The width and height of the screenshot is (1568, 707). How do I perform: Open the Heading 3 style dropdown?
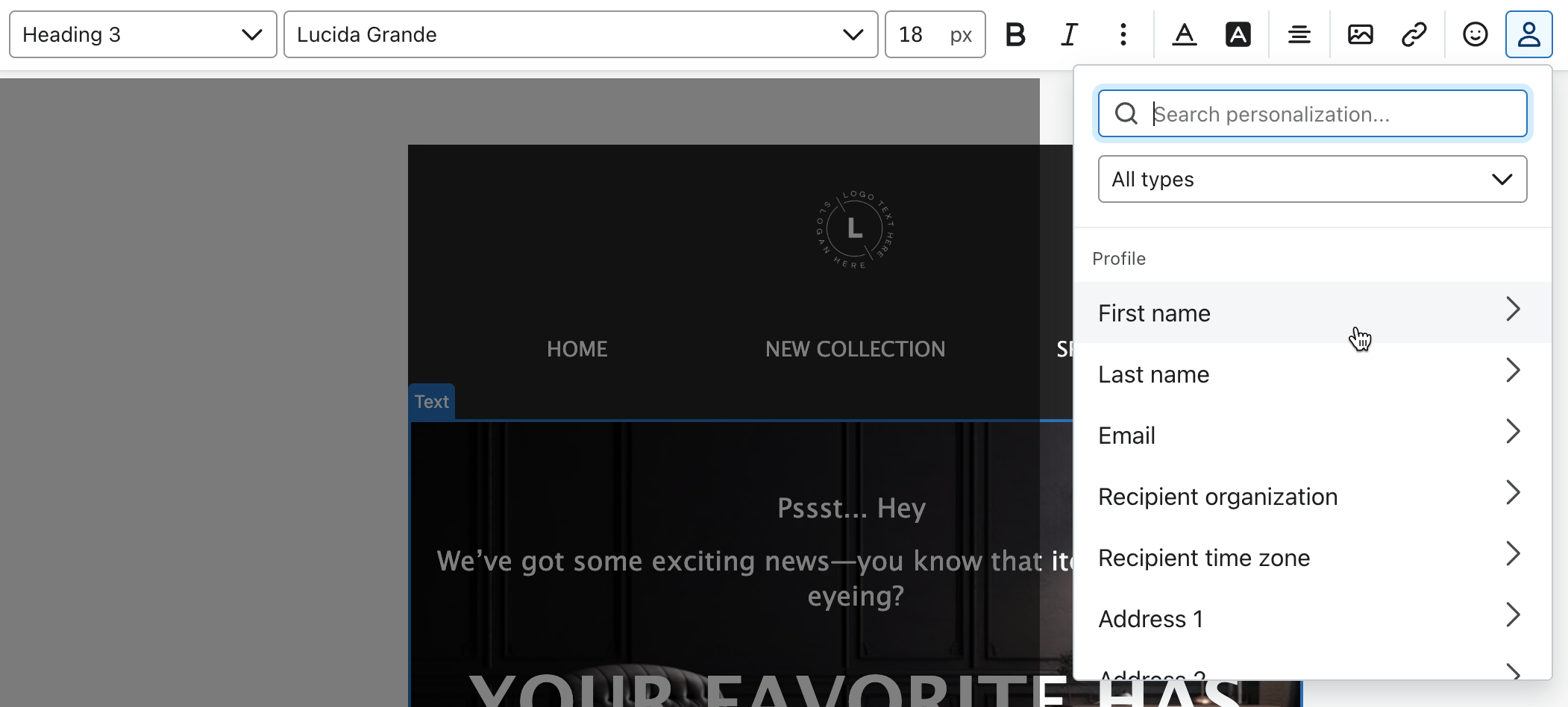coord(142,34)
